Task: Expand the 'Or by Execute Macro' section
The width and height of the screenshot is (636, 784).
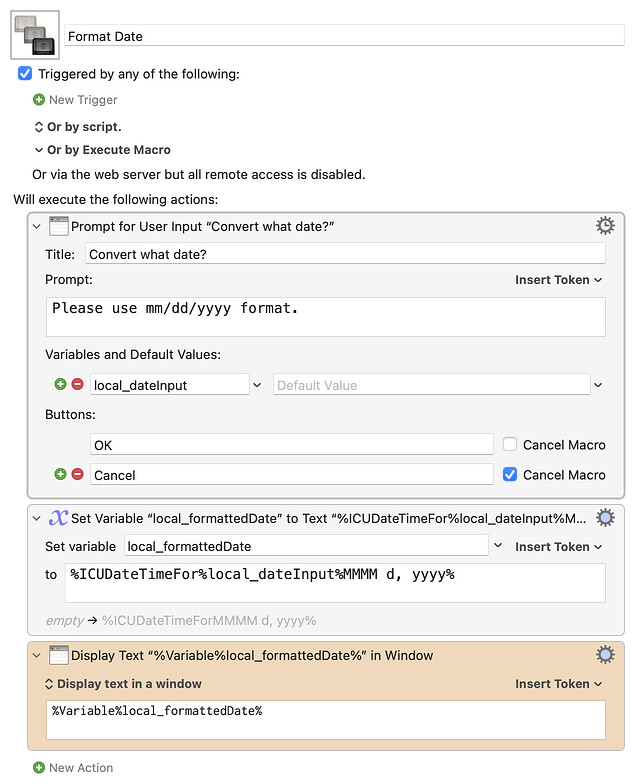Action: click(39, 150)
